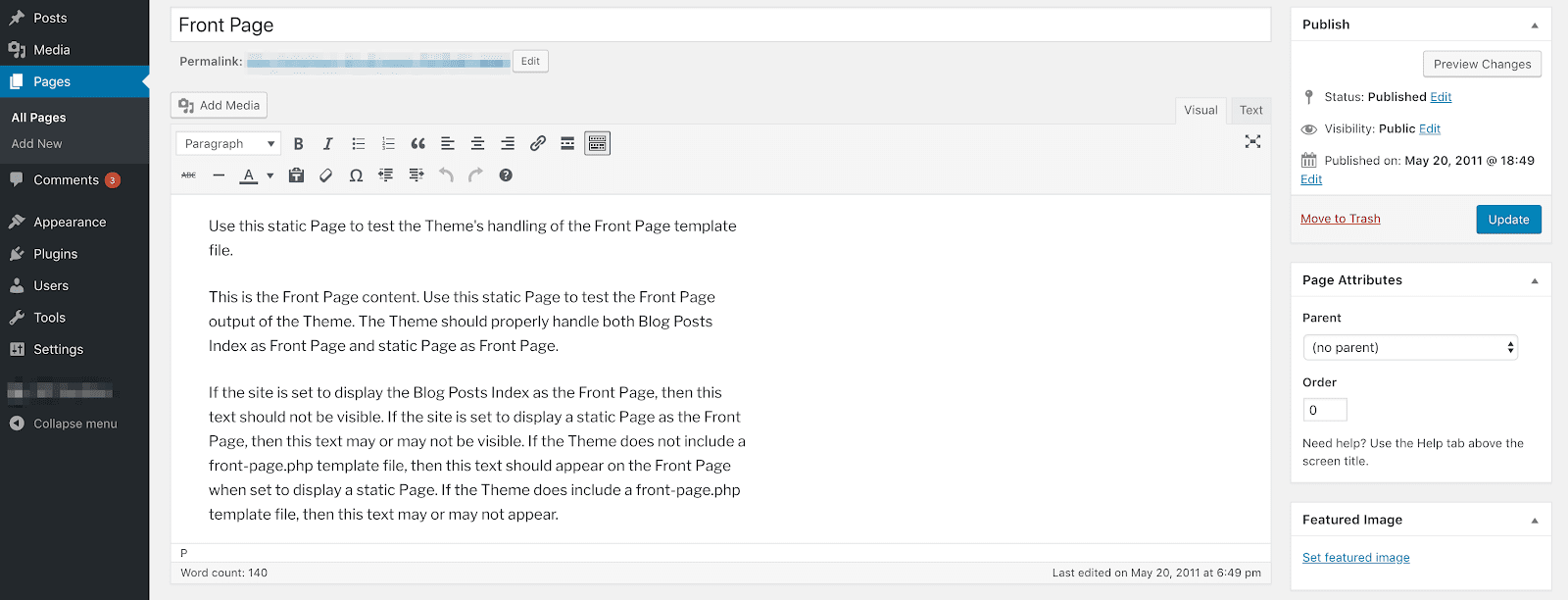Image resolution: width=1568 pixels, height=600 pixels.
Task: Edit the Published status
Action: pos(1441,97)
